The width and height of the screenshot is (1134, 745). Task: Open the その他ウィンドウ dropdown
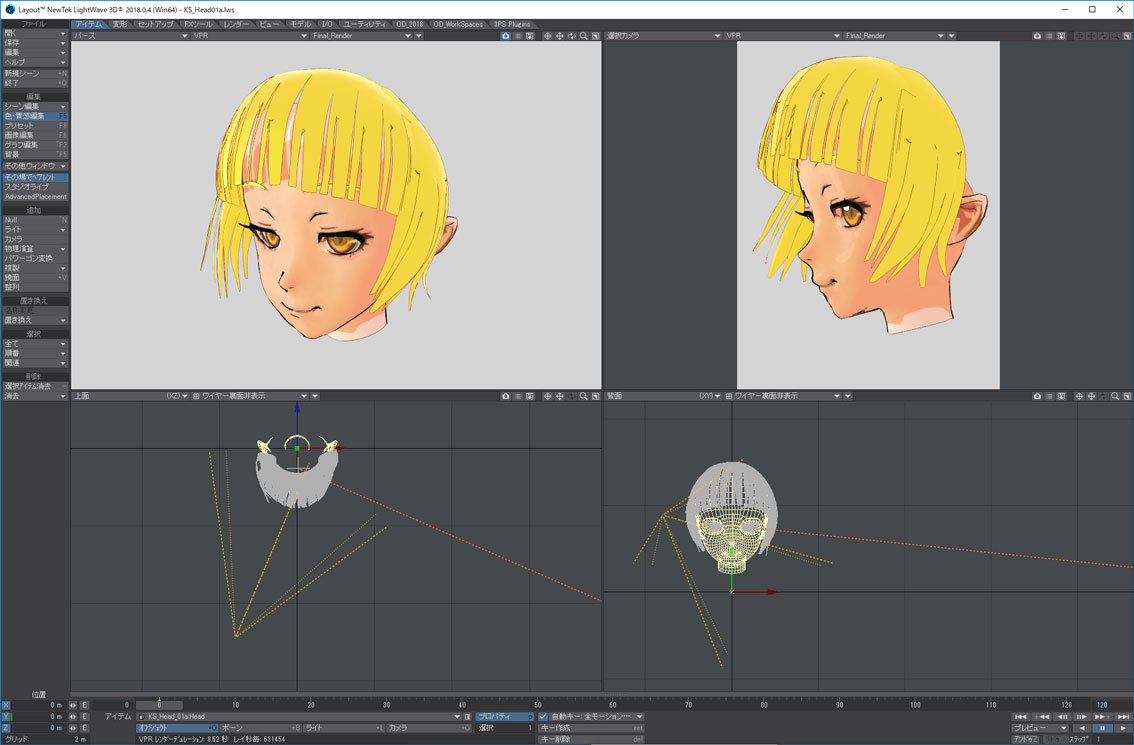click(35, 166)
